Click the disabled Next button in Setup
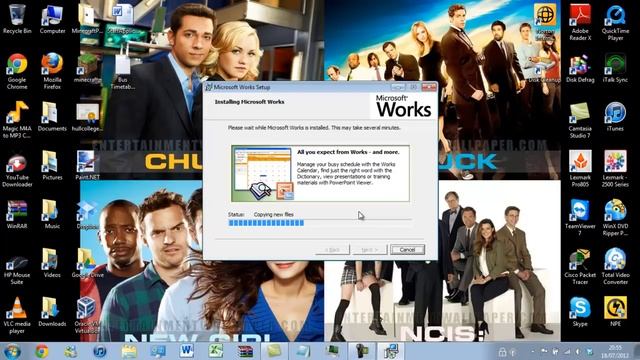Image resolution: width=640 pixels, height=360 pixels. [369, 249]
